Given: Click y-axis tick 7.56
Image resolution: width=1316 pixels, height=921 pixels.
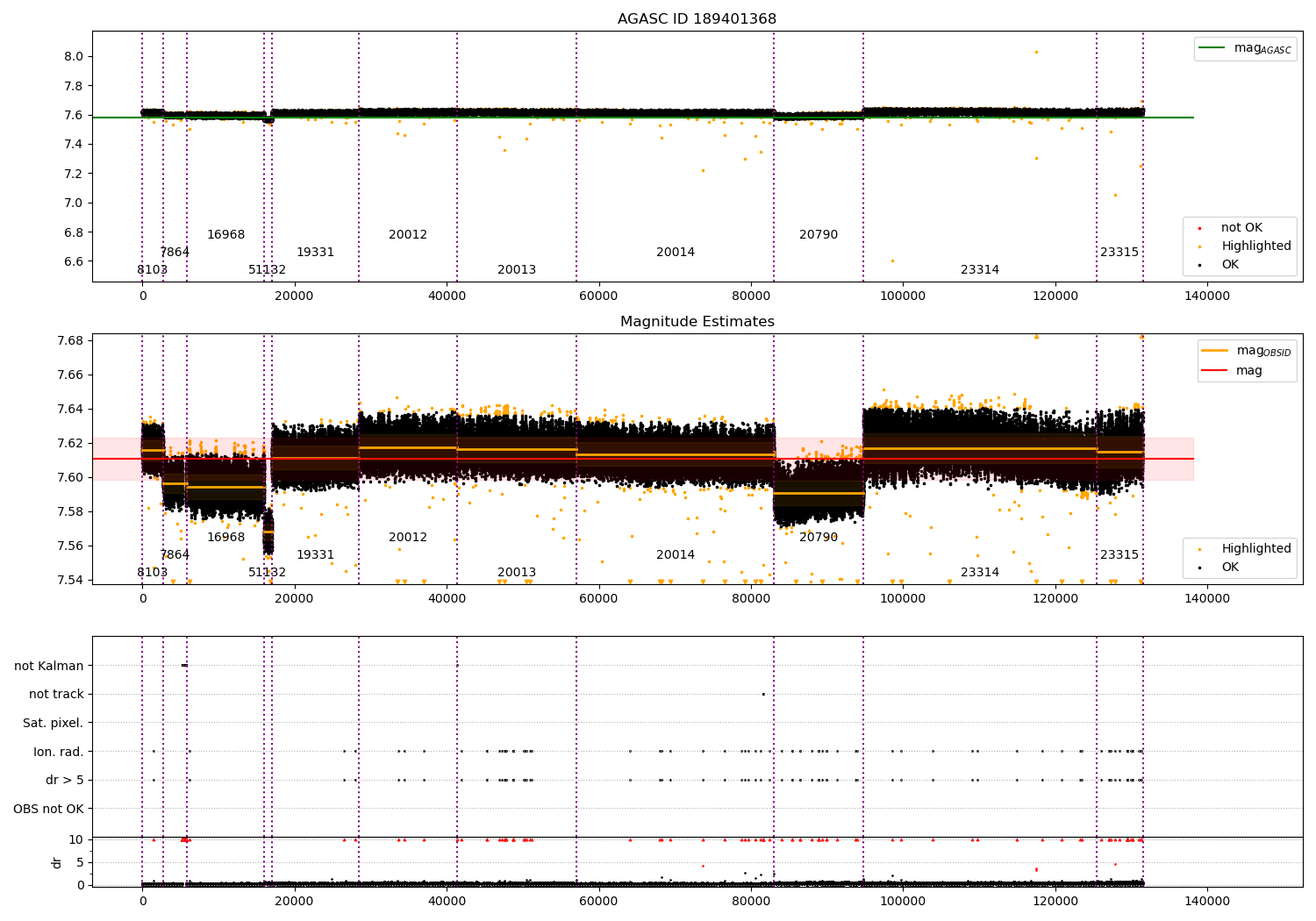Looking at the screenshot, I should 69,546.
